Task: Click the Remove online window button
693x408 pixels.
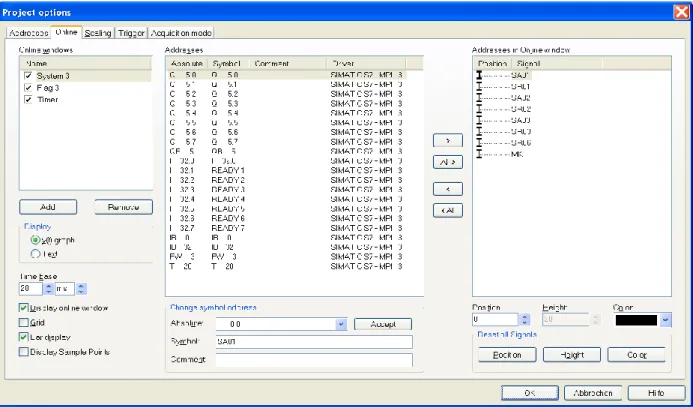Action: click(x=123, y=207)
